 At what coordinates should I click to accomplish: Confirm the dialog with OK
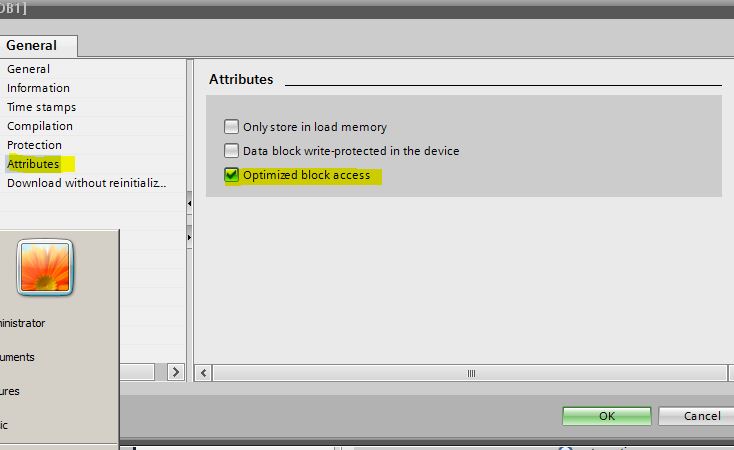[606, 415]
